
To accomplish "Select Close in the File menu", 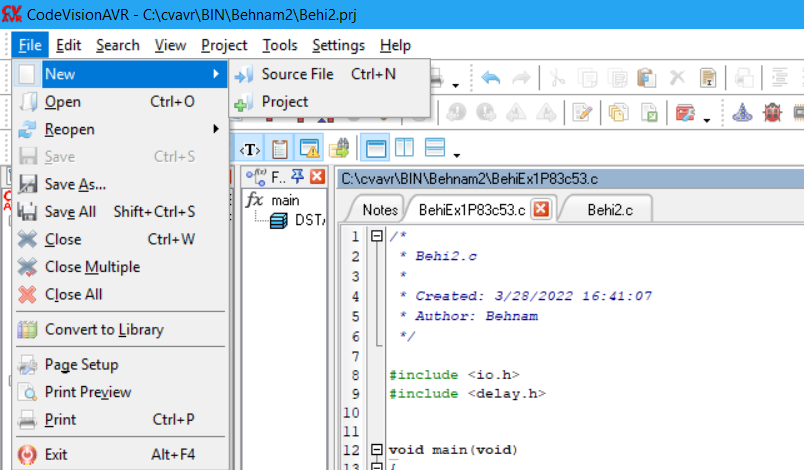I will point(120,239).
